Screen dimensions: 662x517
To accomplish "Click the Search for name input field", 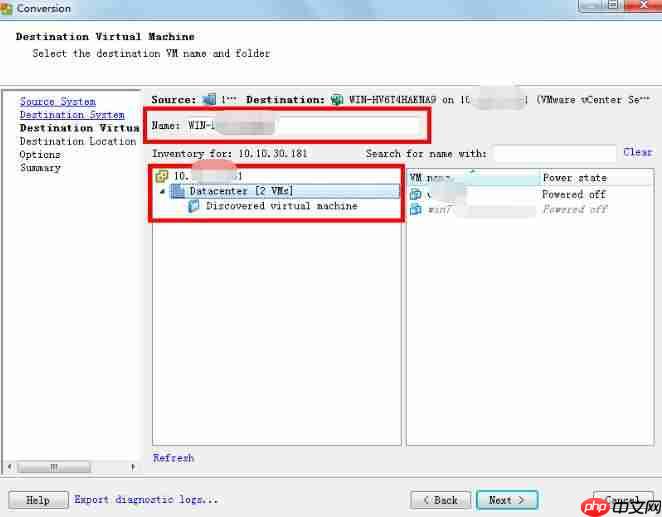I will [x=555, y=154].
